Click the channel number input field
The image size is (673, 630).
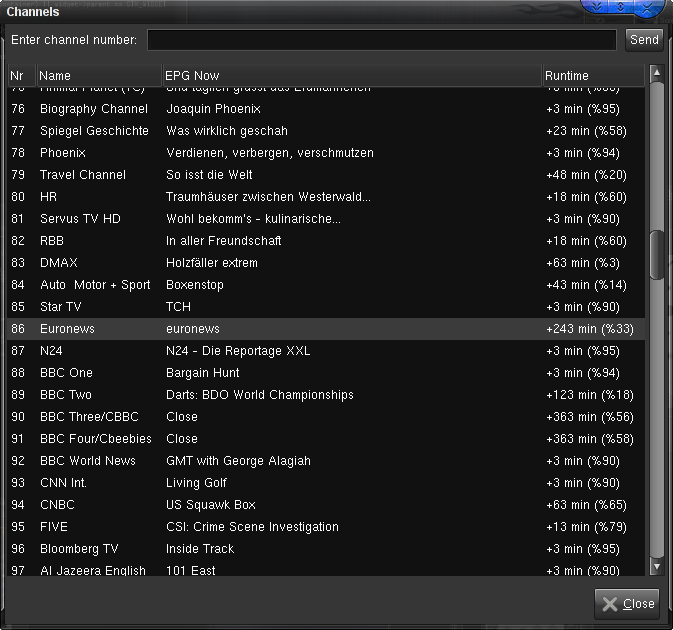point(382,40)
